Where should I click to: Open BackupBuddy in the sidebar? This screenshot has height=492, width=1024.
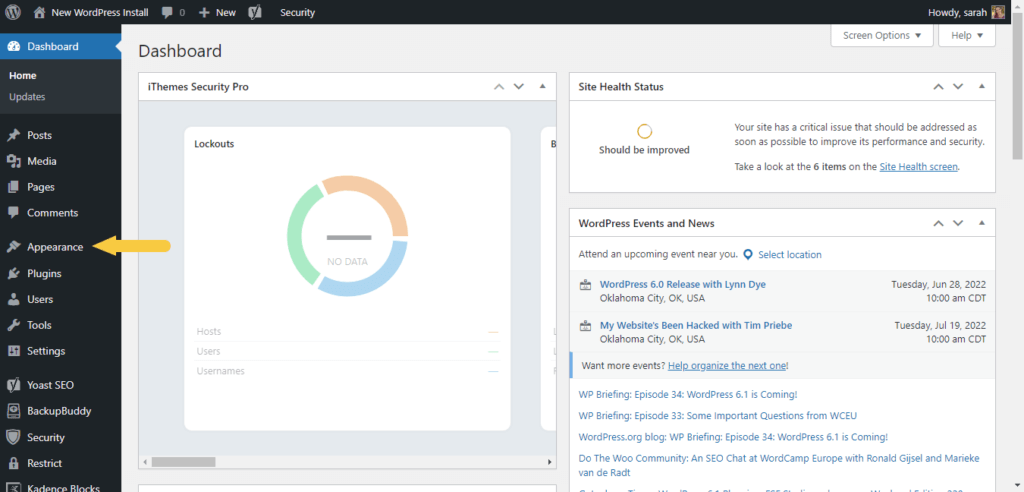[x=59, y=411]
